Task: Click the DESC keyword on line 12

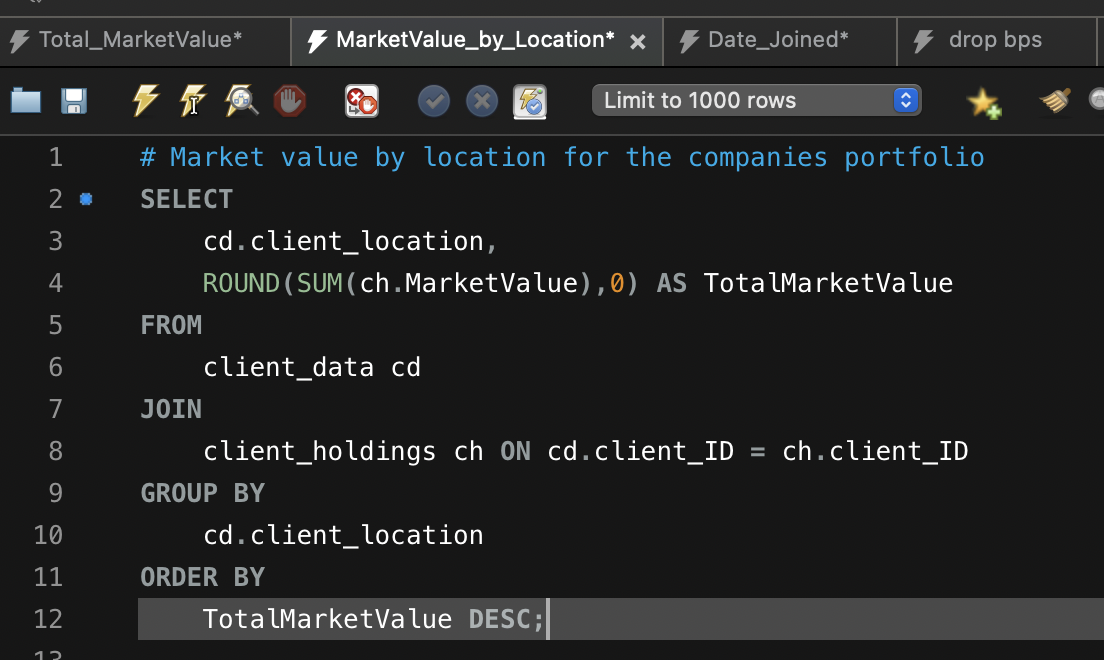Action: (x=500, y=619)
